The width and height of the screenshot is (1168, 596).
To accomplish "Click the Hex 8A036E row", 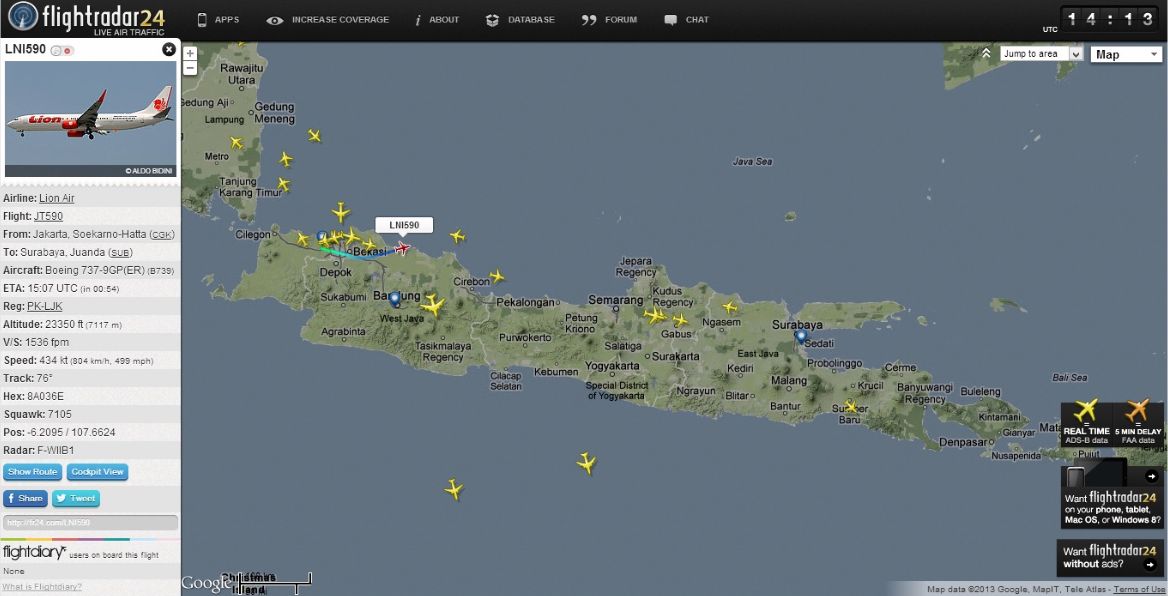I will 90,396.
